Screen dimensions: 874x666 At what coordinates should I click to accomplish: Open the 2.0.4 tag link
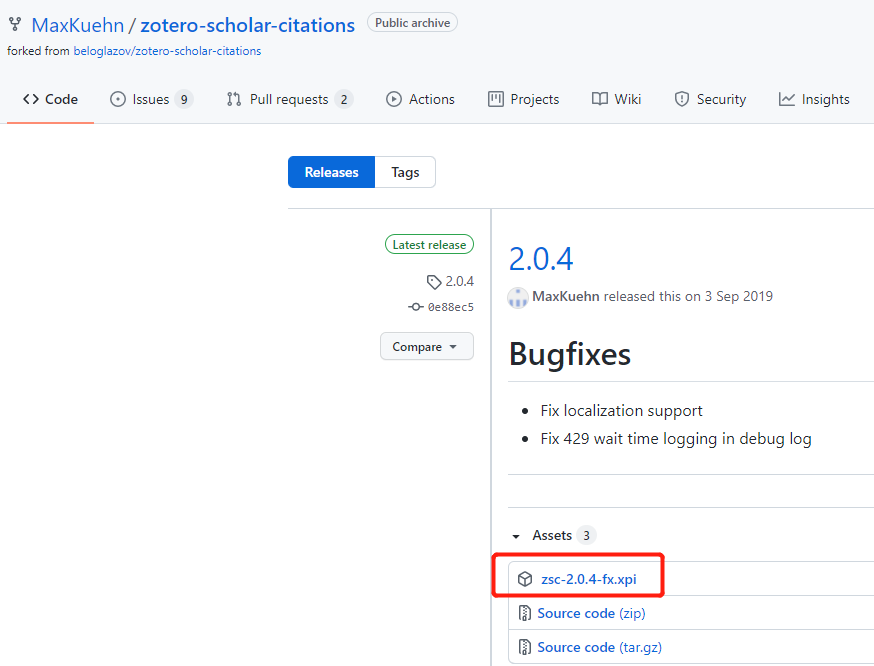[x=459, y=281]
